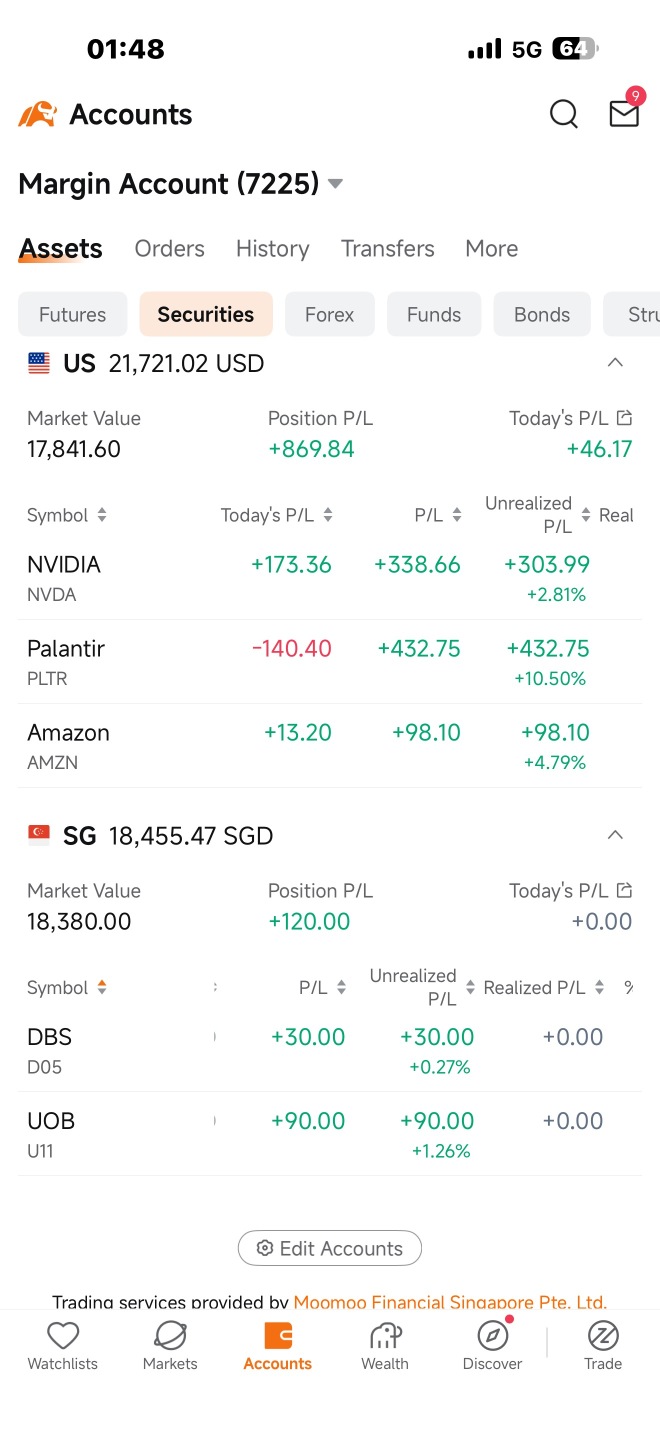Image resolution: width=660 pixels, height=1434 pixels.
Task: Switch to the Orders tab
Action: point(170,248)
